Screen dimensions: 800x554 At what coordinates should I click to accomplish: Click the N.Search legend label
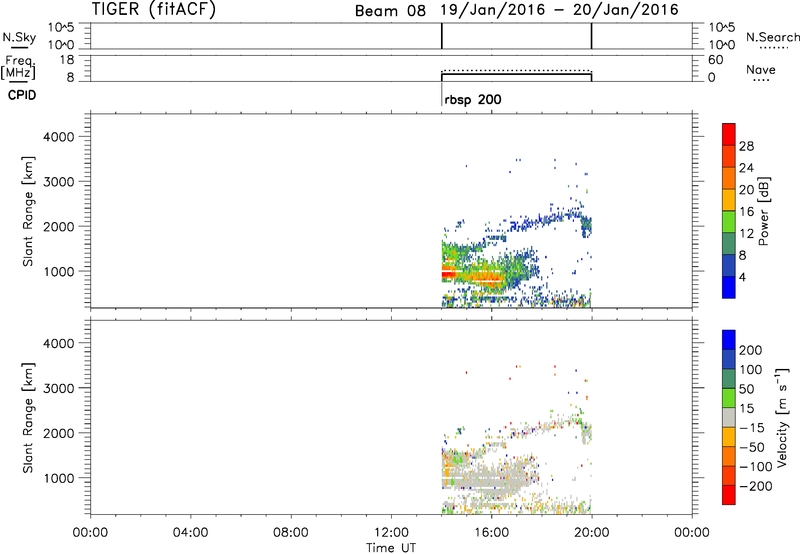click(x=772, y=37)
